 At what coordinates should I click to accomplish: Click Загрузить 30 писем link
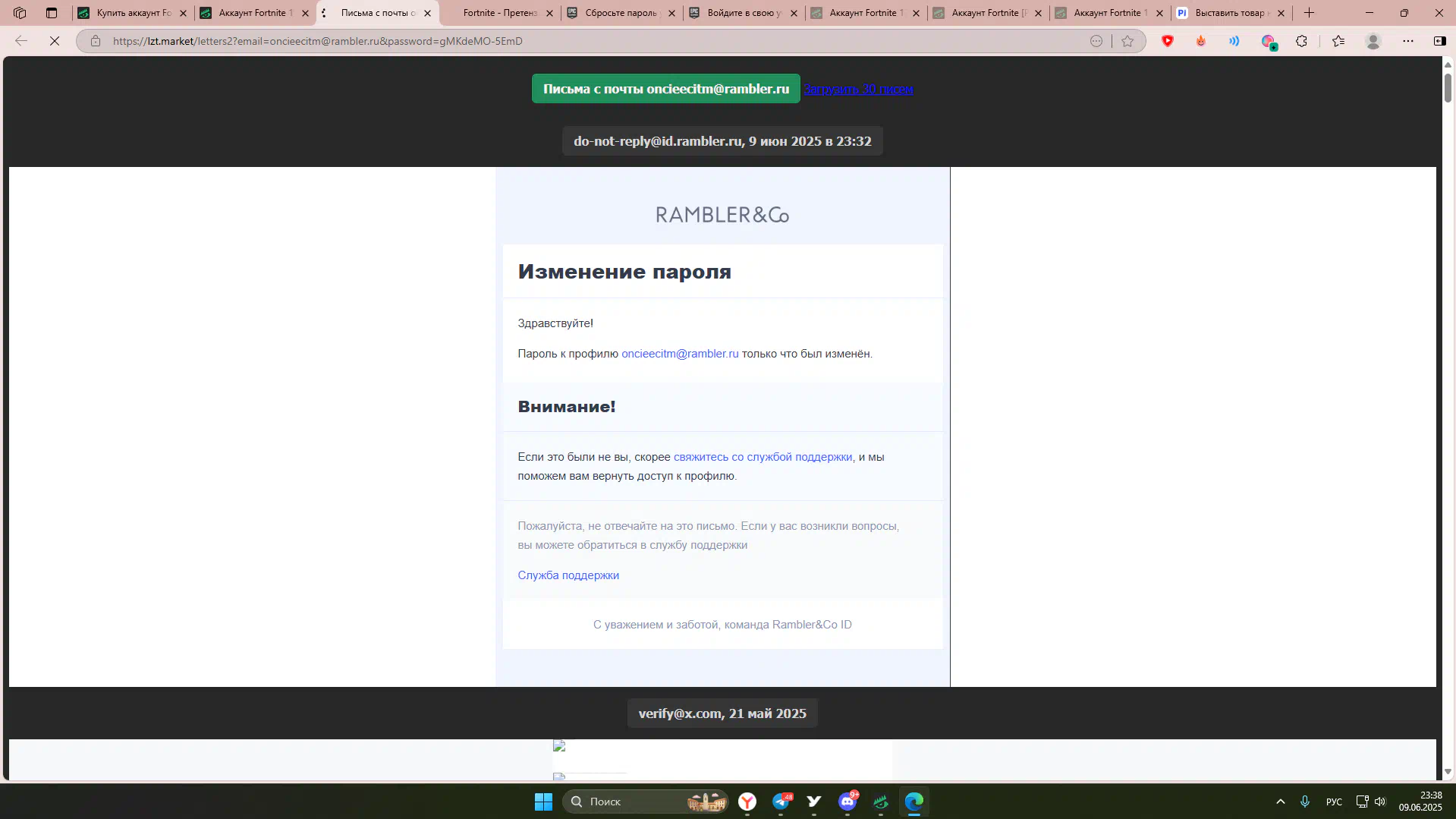[x=858, y=89]
